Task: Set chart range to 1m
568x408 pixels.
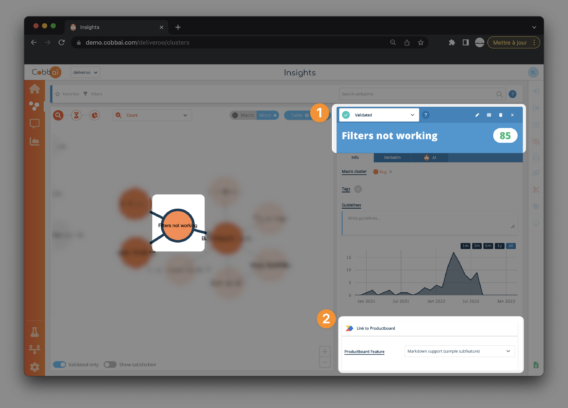Action: 465,246
